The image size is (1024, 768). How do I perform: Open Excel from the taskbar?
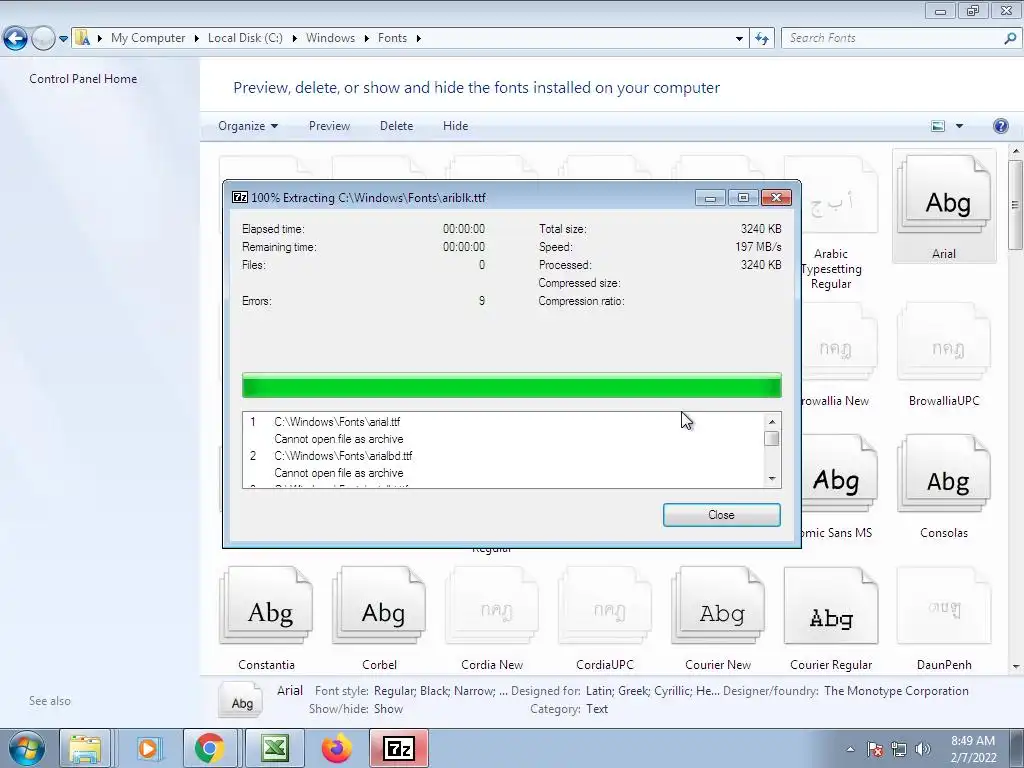click(275, 749)
